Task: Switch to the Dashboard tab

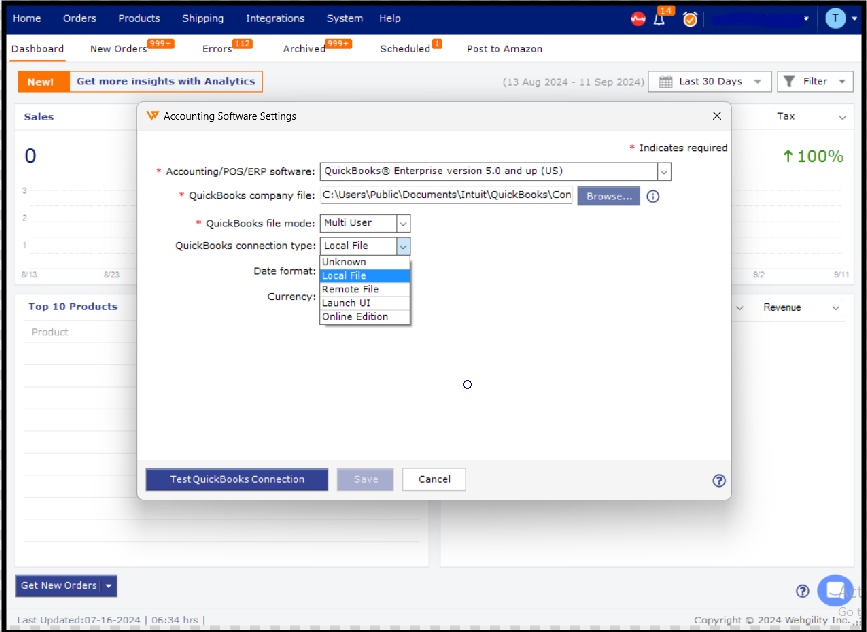Action: tap(38, 49)
